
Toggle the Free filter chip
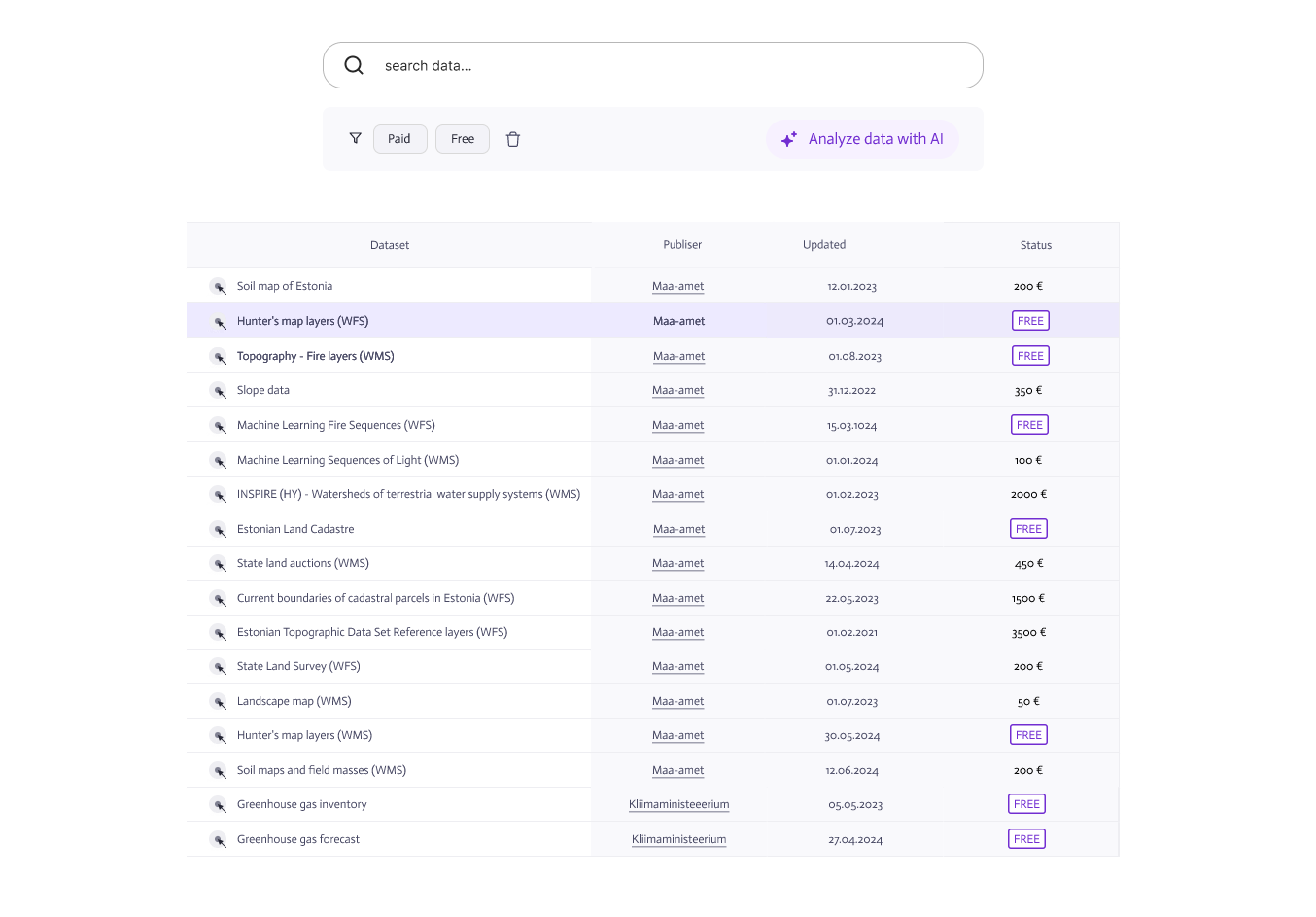[x=463, y=139]
